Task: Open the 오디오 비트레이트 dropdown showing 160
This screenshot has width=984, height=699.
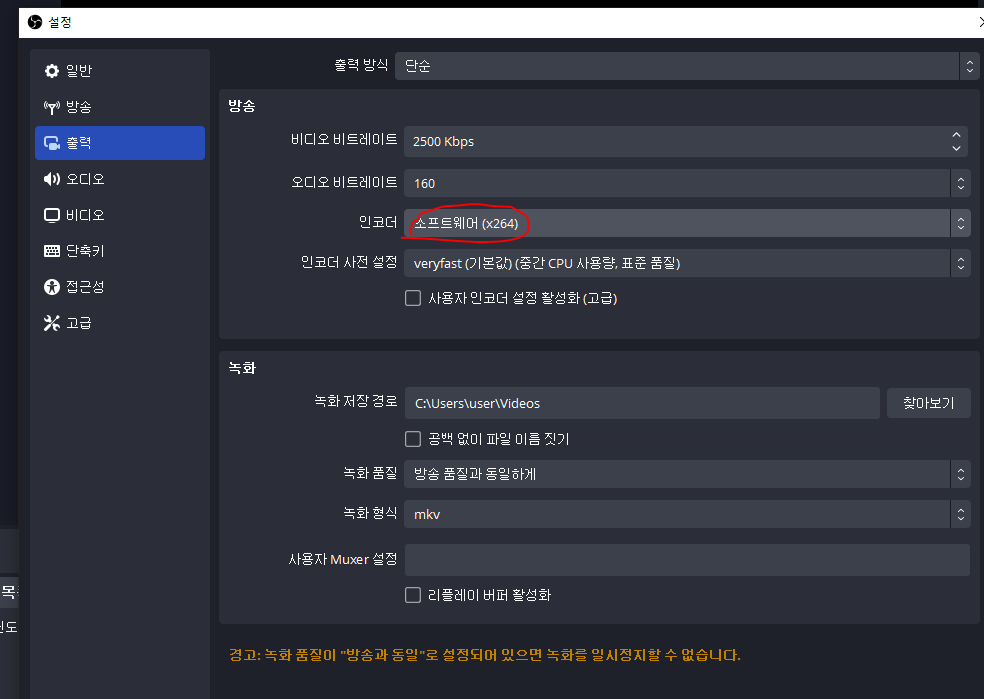Action: 687,183
